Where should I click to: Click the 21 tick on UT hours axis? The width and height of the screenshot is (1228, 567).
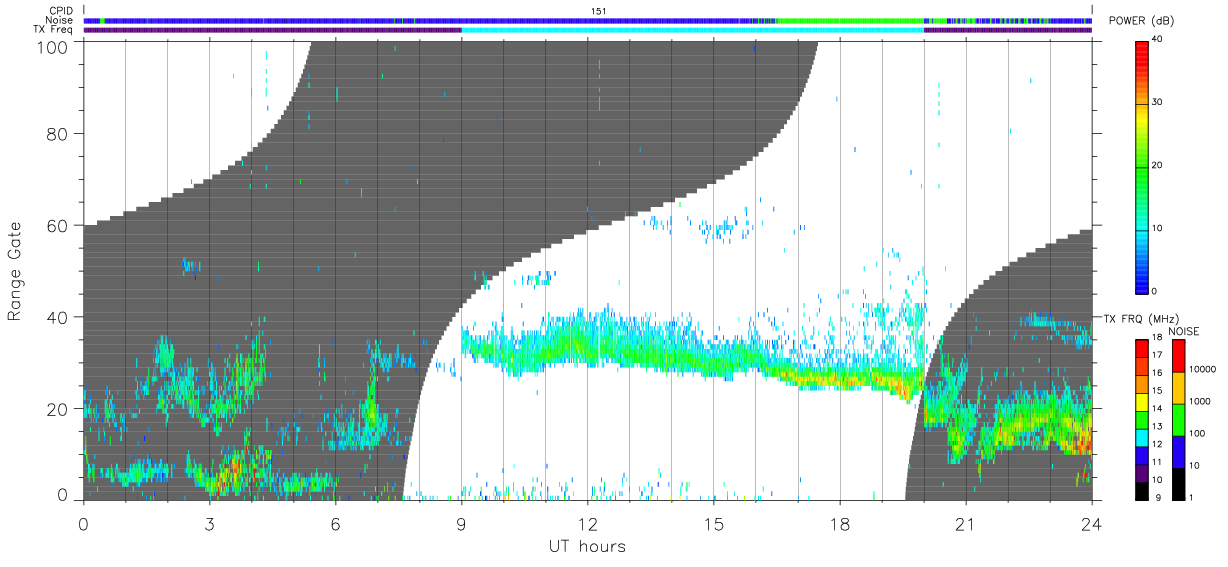[x=966, y=524]
